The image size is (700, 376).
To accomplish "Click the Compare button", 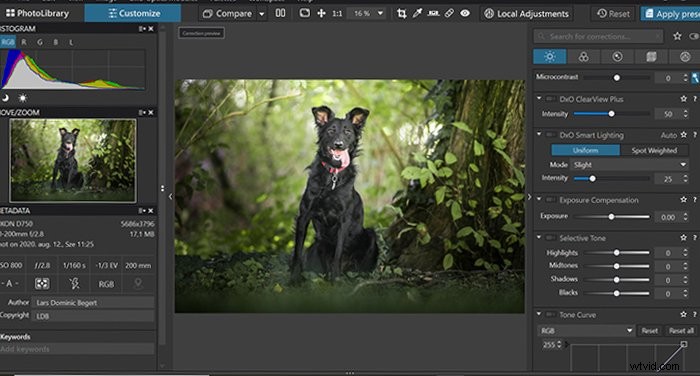I will click(x=228, y=14).
